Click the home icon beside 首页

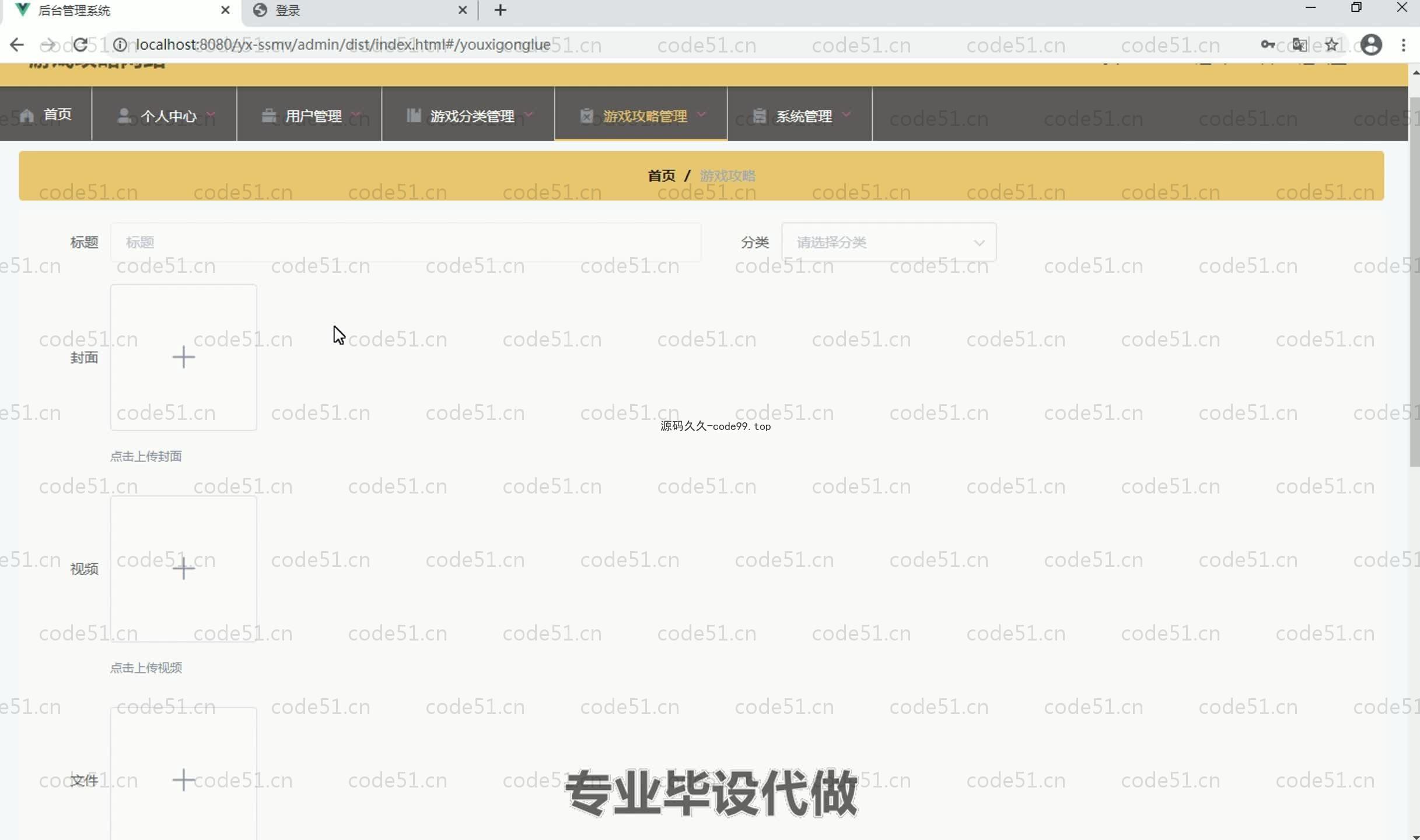(x=26, y=115)
